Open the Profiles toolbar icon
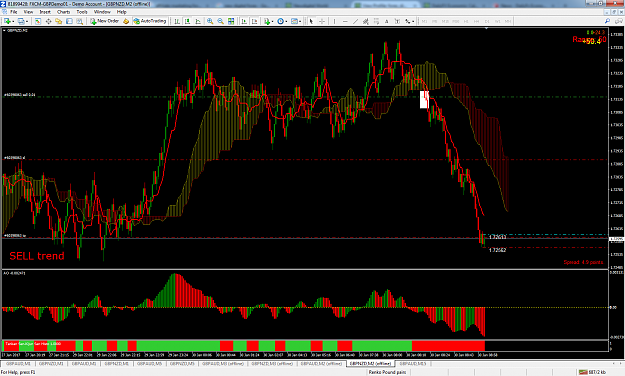Screen dimensions: 625x376 (21, 21)
